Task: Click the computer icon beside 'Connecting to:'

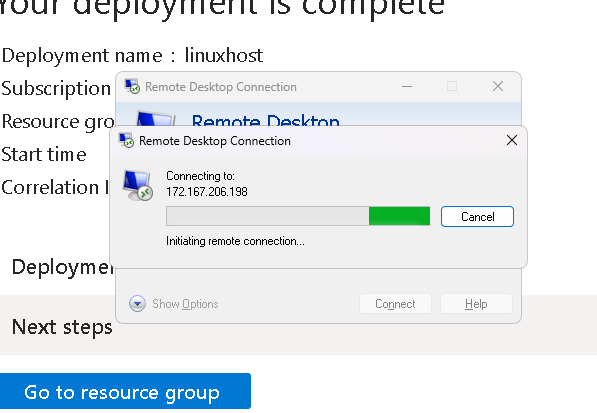Action: 137,185
